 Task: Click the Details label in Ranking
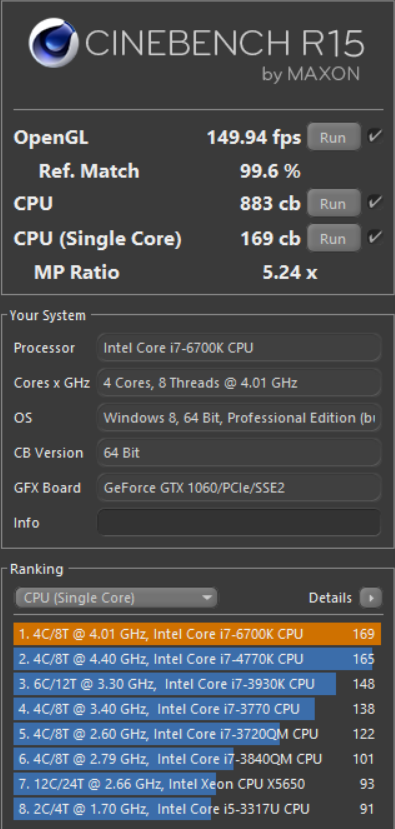click(330, 598)
